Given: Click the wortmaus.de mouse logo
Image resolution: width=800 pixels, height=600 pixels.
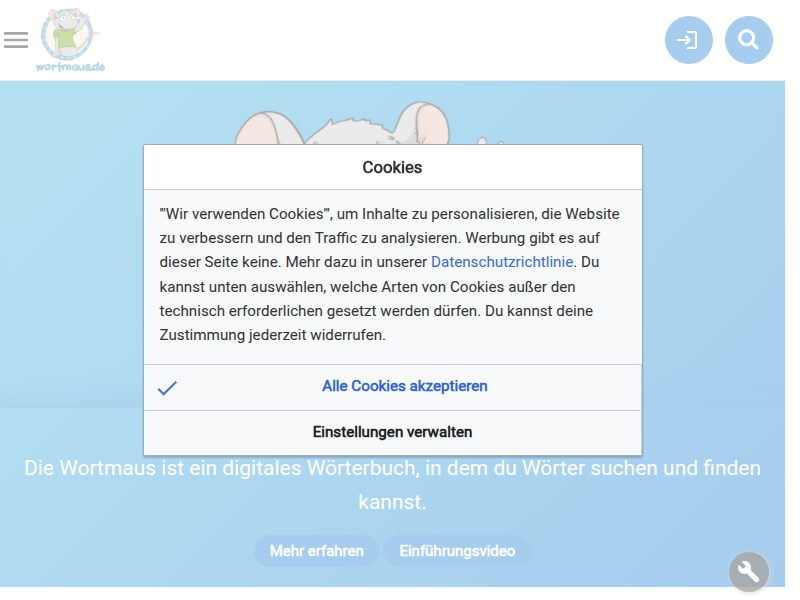Looking at the screenshot, I should pos(70,40).
